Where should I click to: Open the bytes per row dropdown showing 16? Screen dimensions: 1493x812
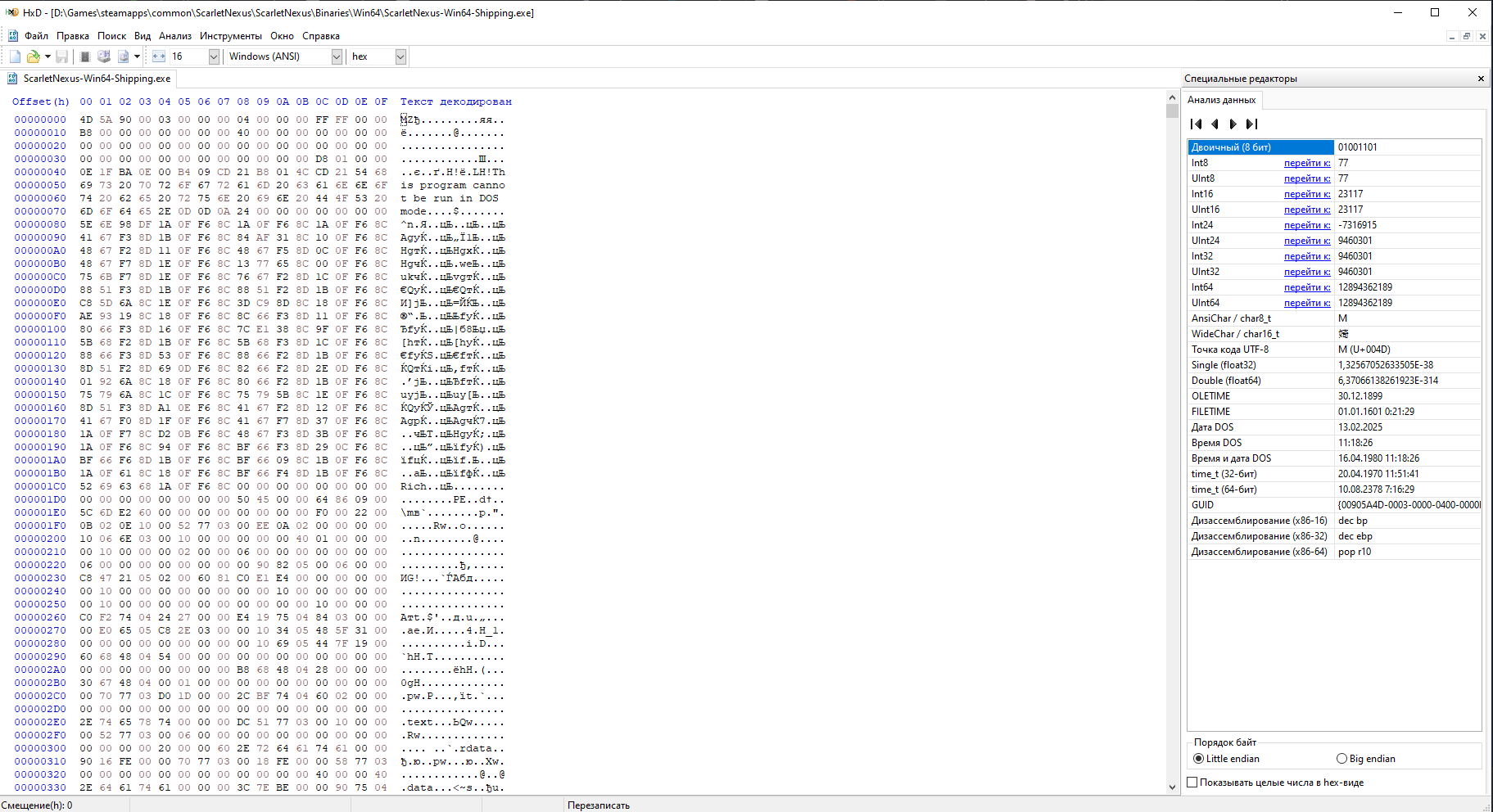point(214,56)
